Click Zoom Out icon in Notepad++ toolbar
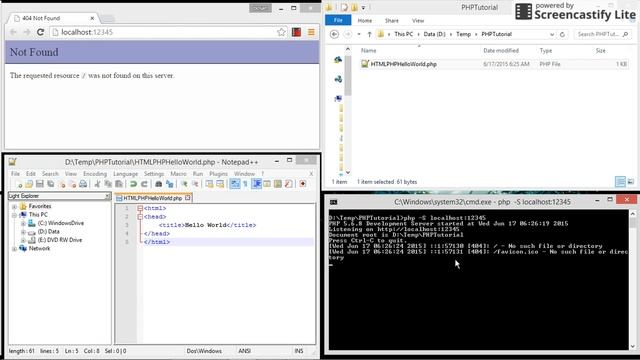This screenshot has height=360, width=640. coord(195,184)
